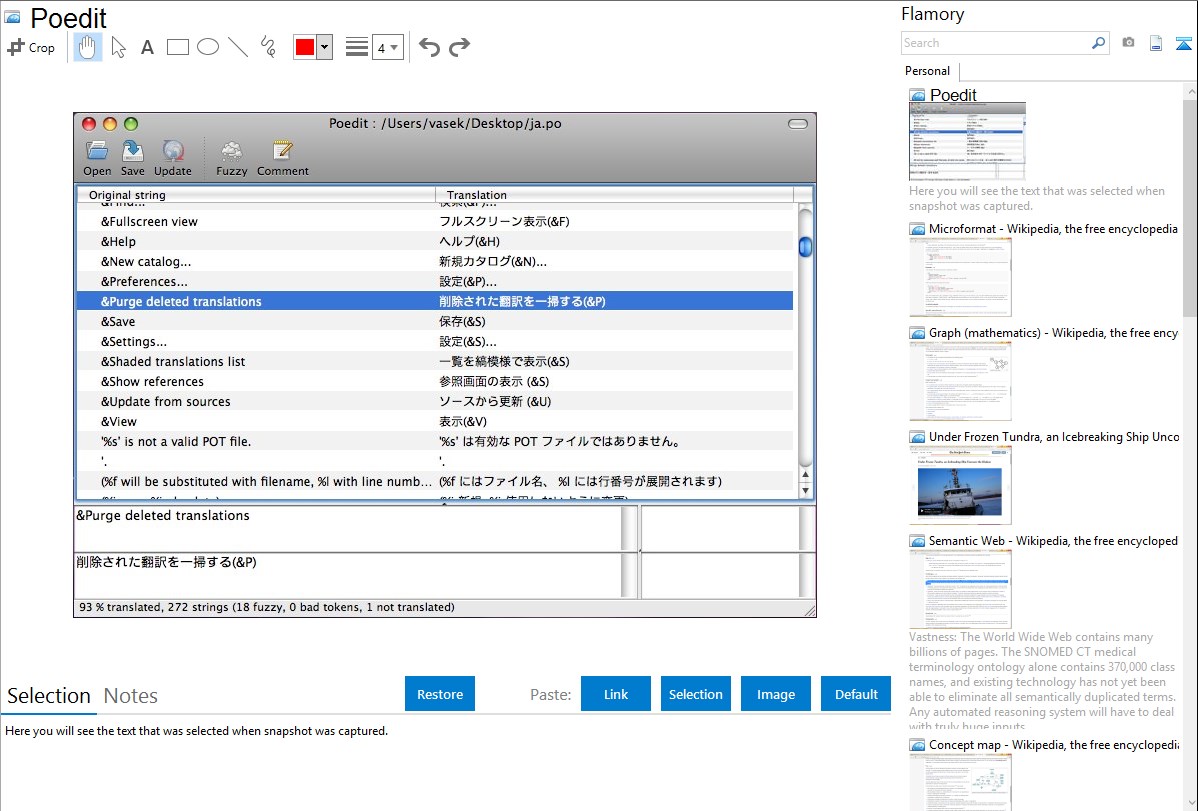Open the color picker dropdown arrow

click(324, 47)
